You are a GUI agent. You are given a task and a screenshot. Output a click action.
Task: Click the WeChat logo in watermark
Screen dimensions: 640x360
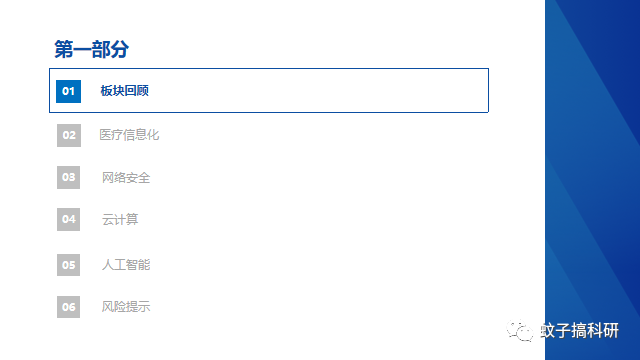520,331
